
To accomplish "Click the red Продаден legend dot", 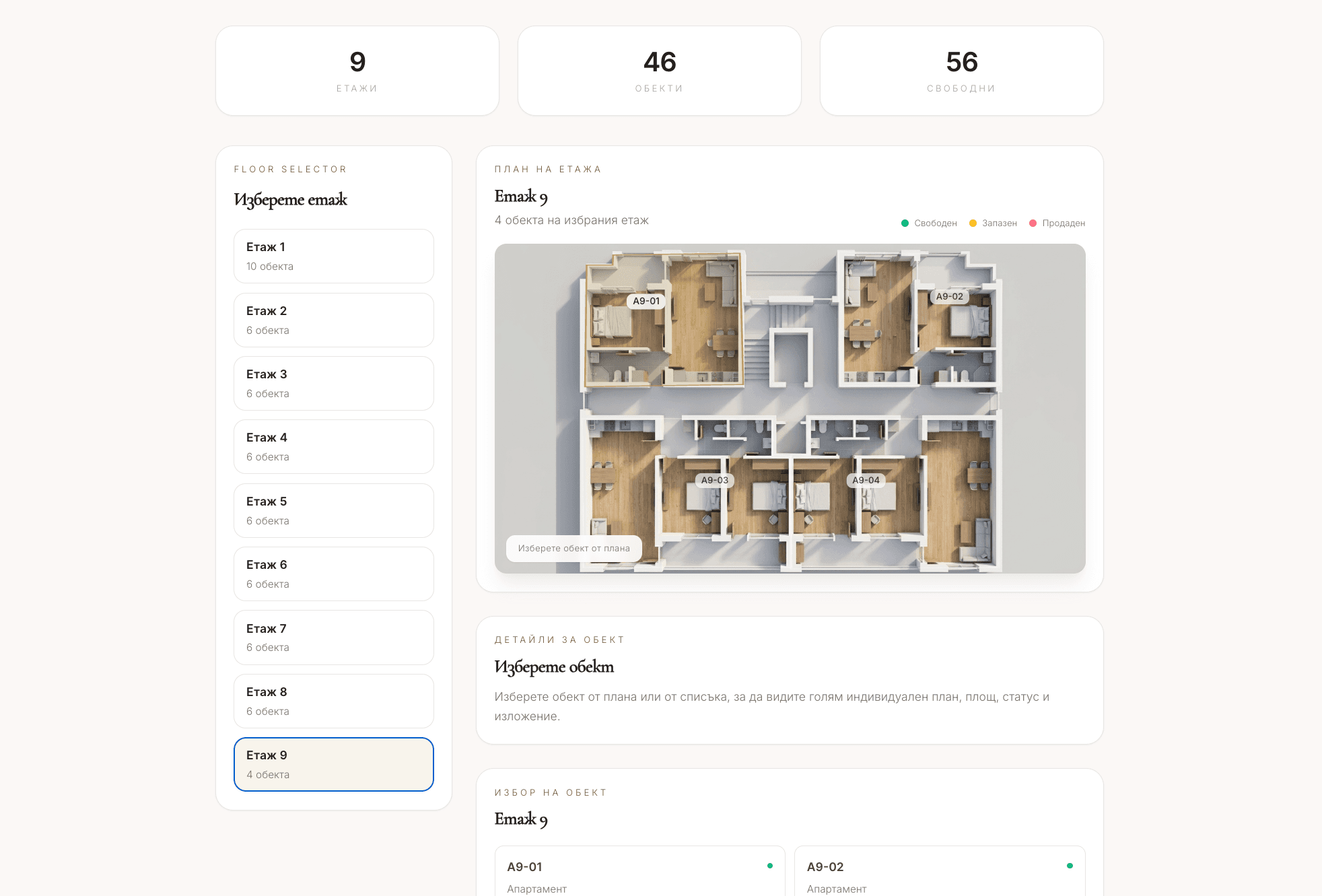I will 1033,223.
